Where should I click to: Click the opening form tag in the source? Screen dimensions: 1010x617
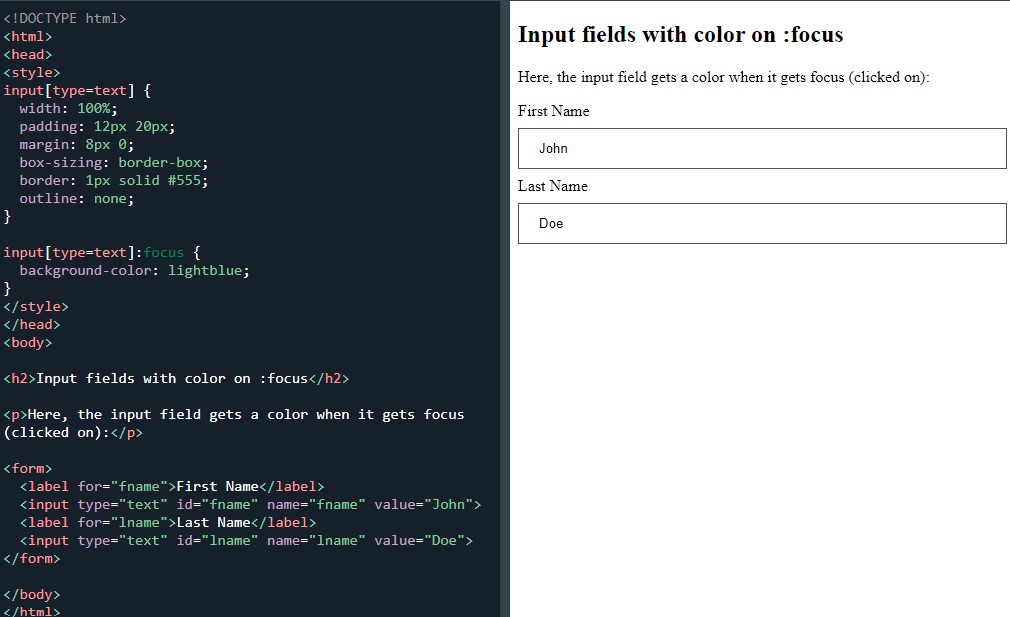pos(30,468)
